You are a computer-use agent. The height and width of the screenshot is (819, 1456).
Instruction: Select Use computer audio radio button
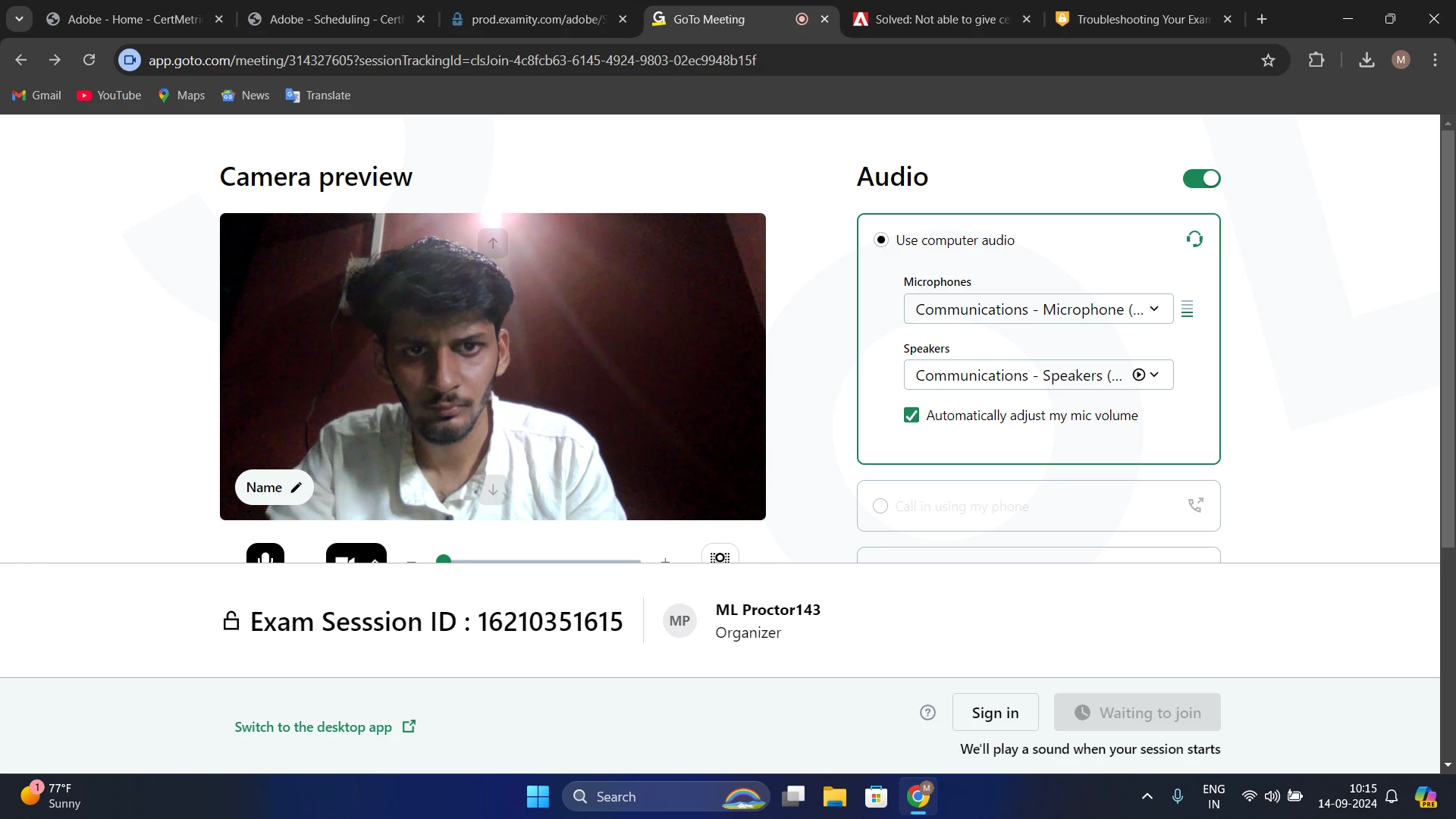click(x=880, y=240)
